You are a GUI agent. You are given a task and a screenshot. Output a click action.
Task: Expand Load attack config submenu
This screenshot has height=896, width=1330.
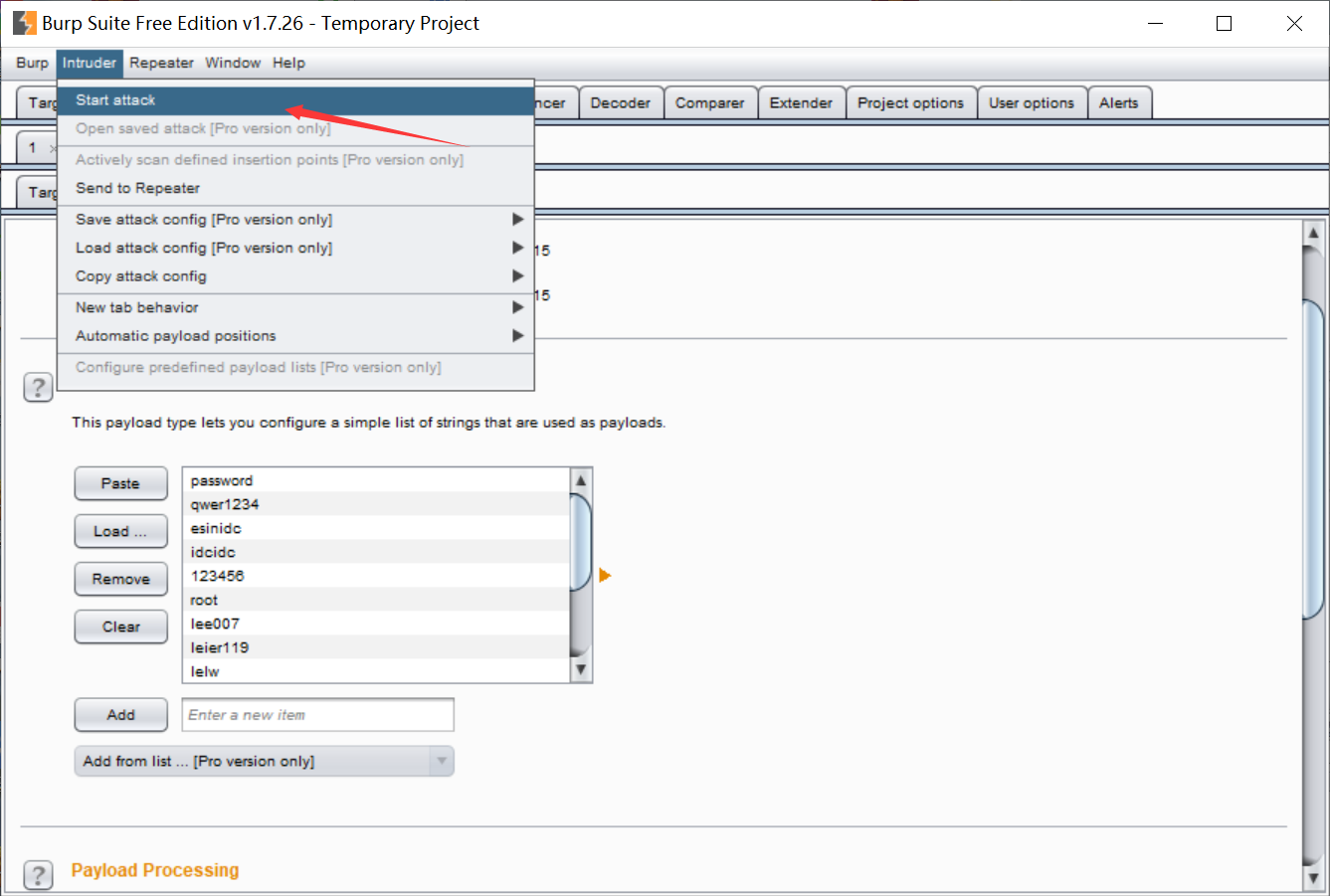pyautogui.click(x=295, y=248)
